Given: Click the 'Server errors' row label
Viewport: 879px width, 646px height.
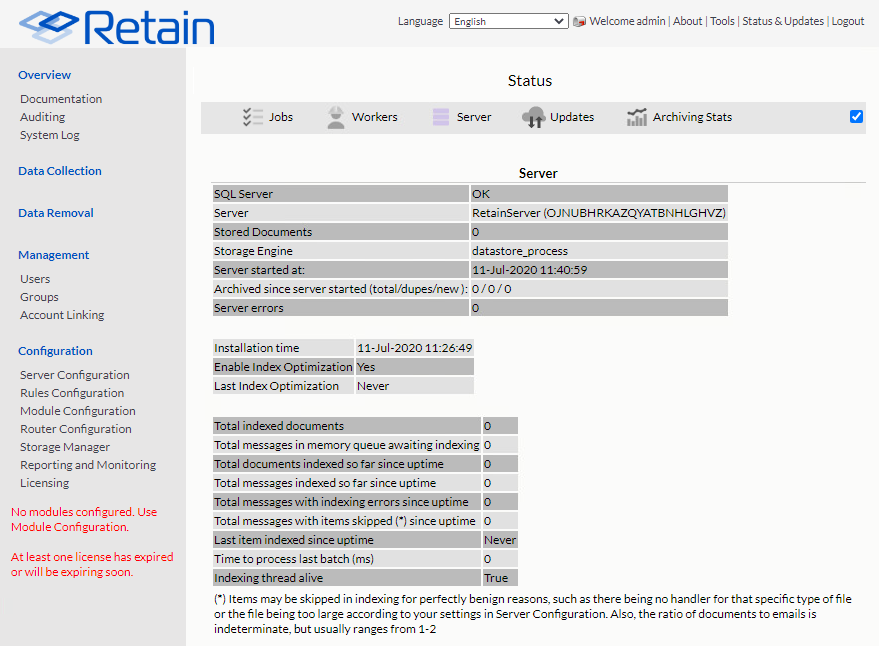Looking at the screenshot, I should (249, 308).
